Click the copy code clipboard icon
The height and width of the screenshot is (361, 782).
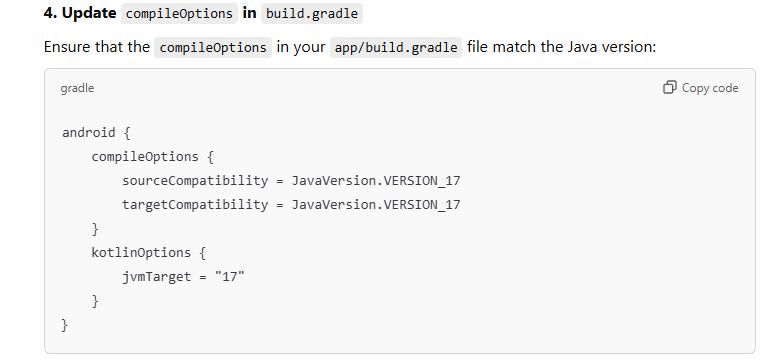[670, 87]
